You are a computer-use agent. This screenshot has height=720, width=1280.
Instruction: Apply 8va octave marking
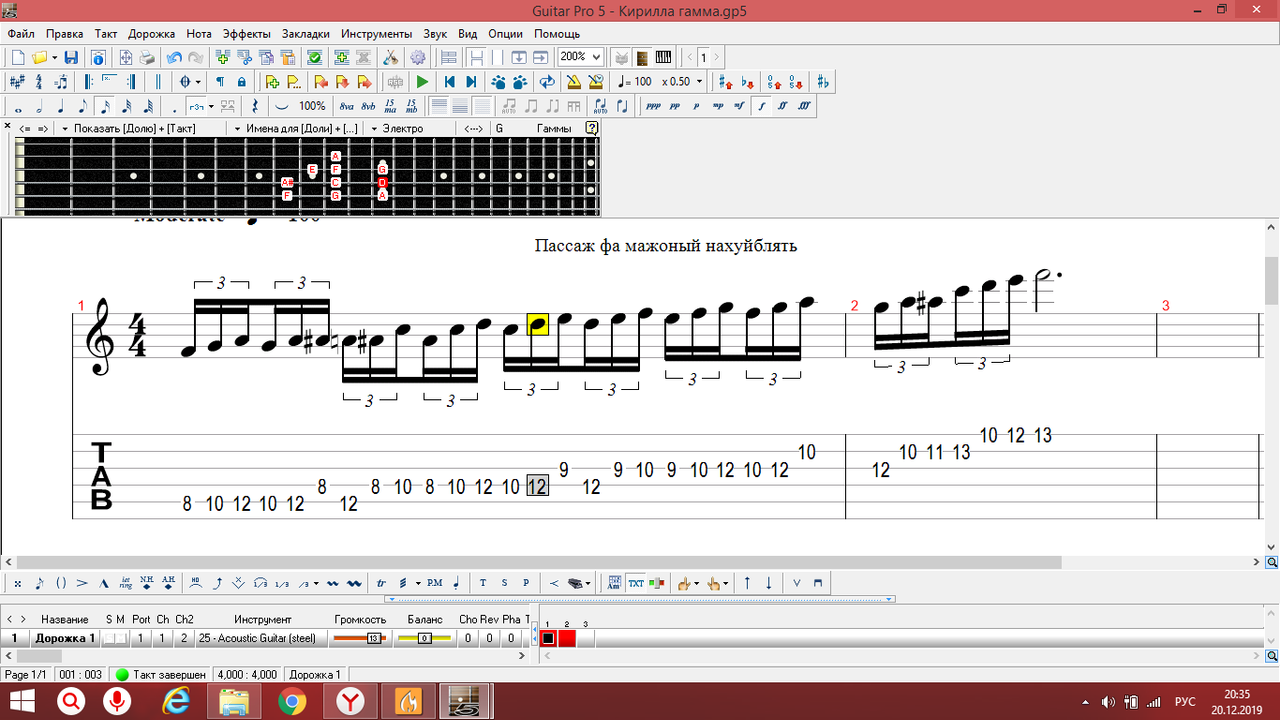346,105
